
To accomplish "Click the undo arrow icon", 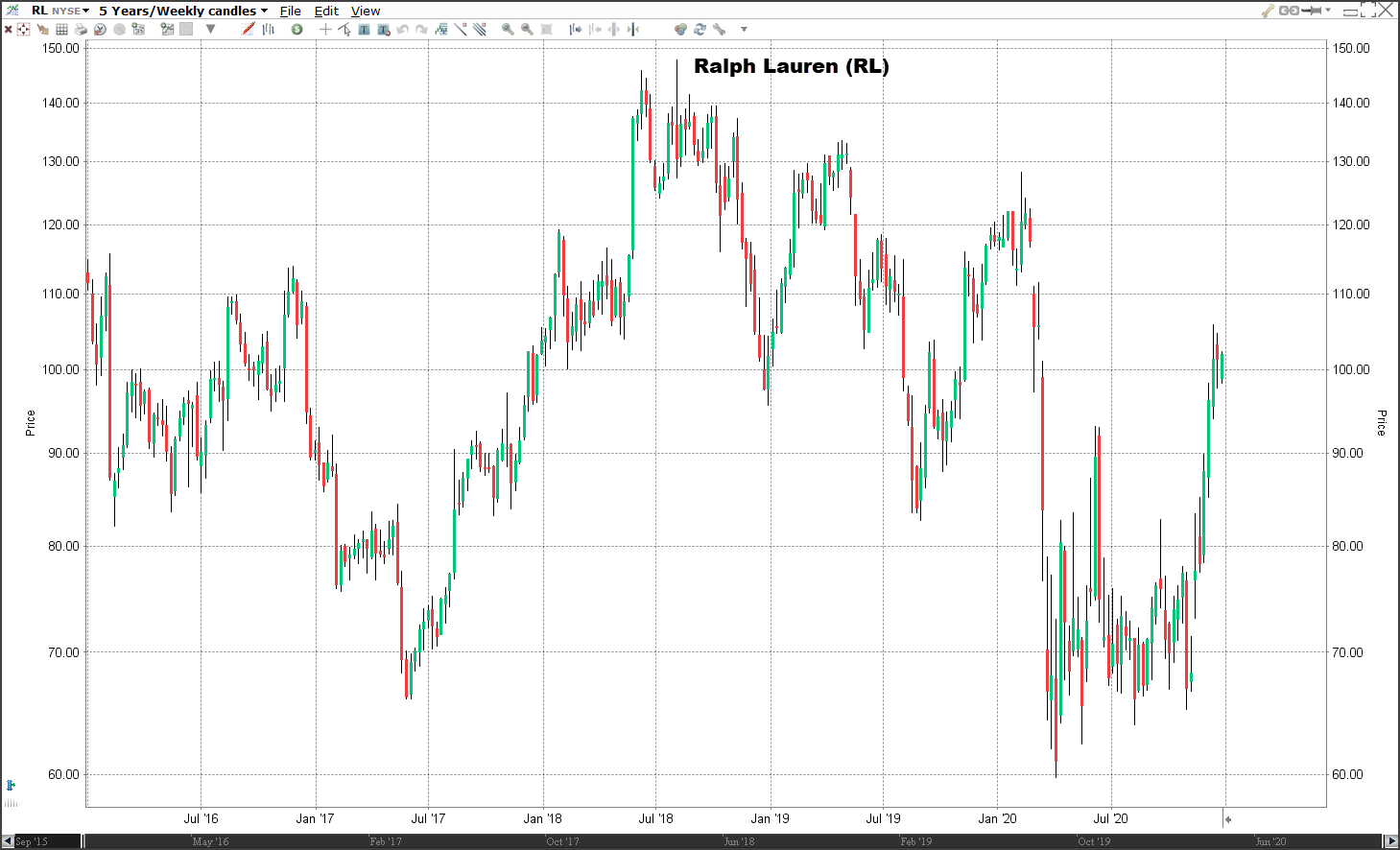I will coord(403,30).
